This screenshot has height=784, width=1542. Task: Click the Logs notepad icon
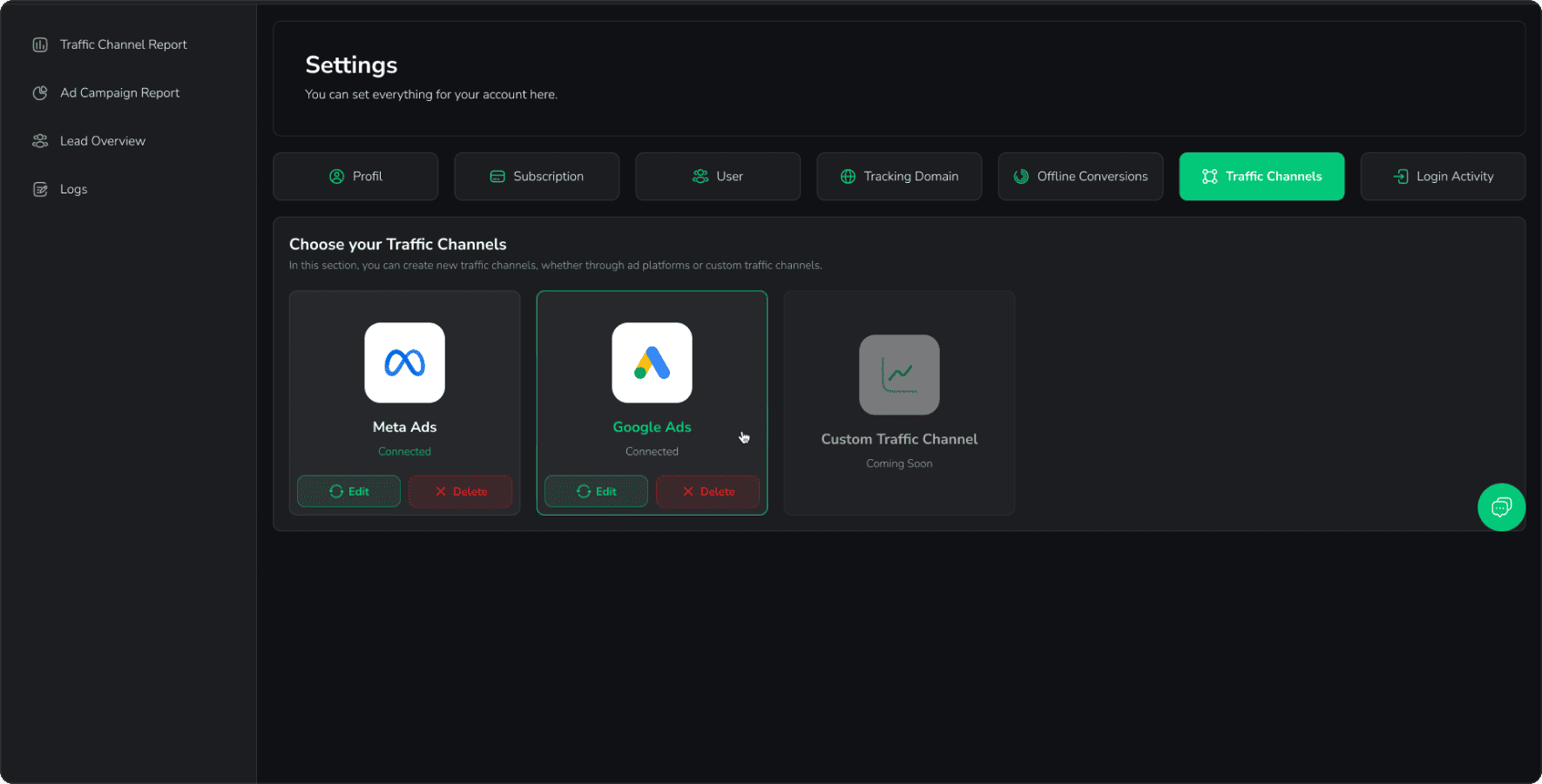click(40, 189)
